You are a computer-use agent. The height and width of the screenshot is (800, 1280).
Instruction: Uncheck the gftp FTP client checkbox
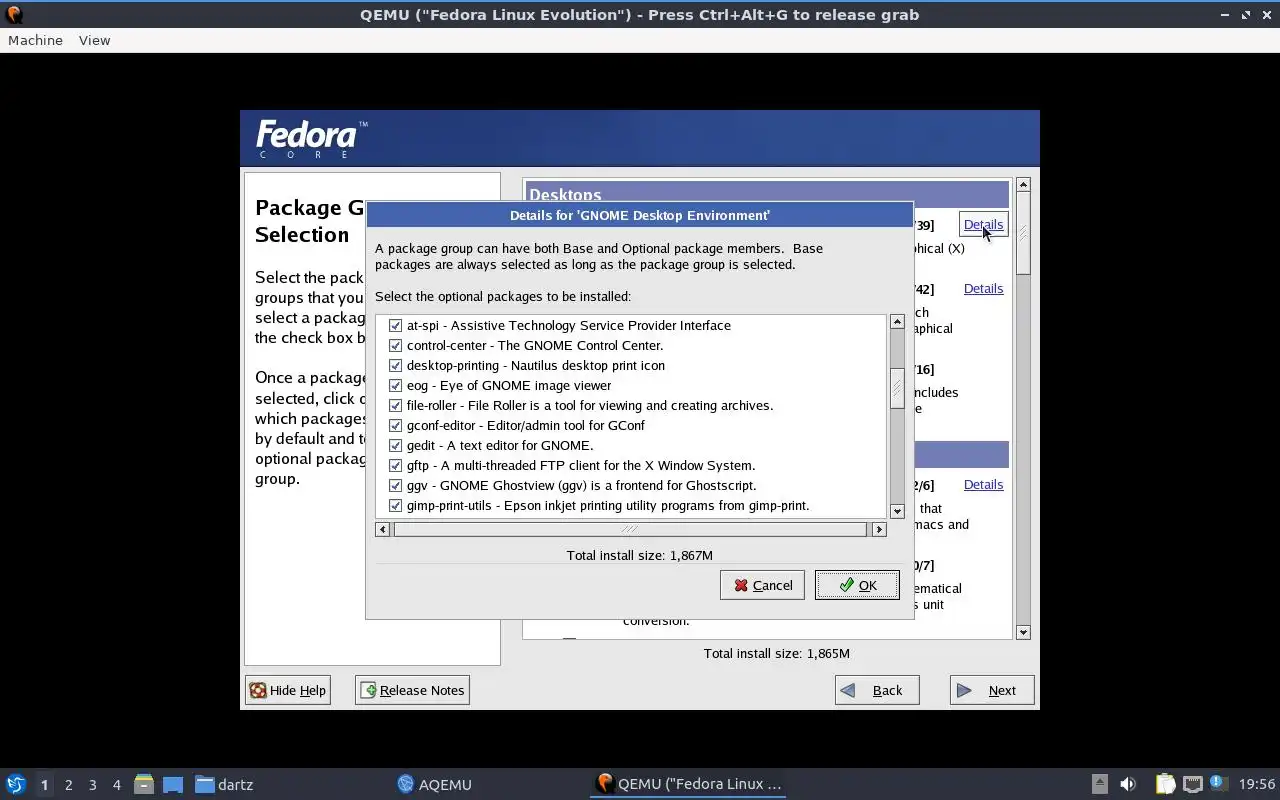395,465
